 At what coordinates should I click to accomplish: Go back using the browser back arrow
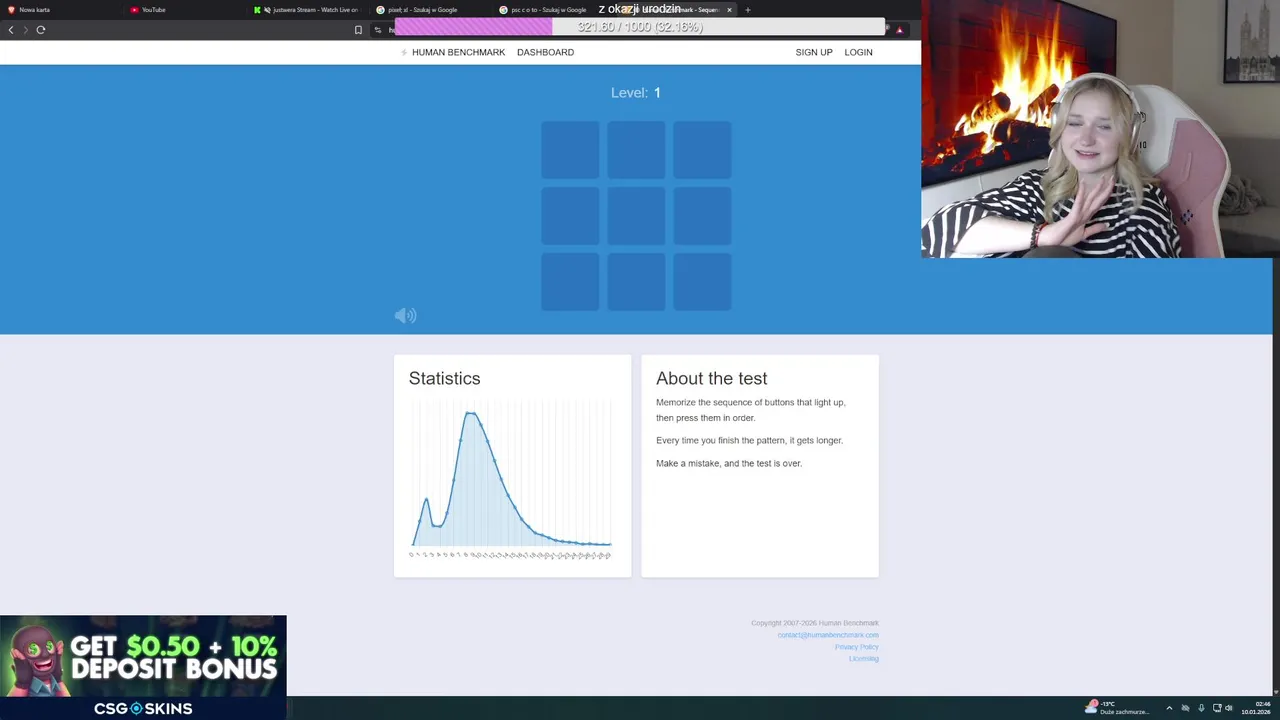click(x=11, y=30)
